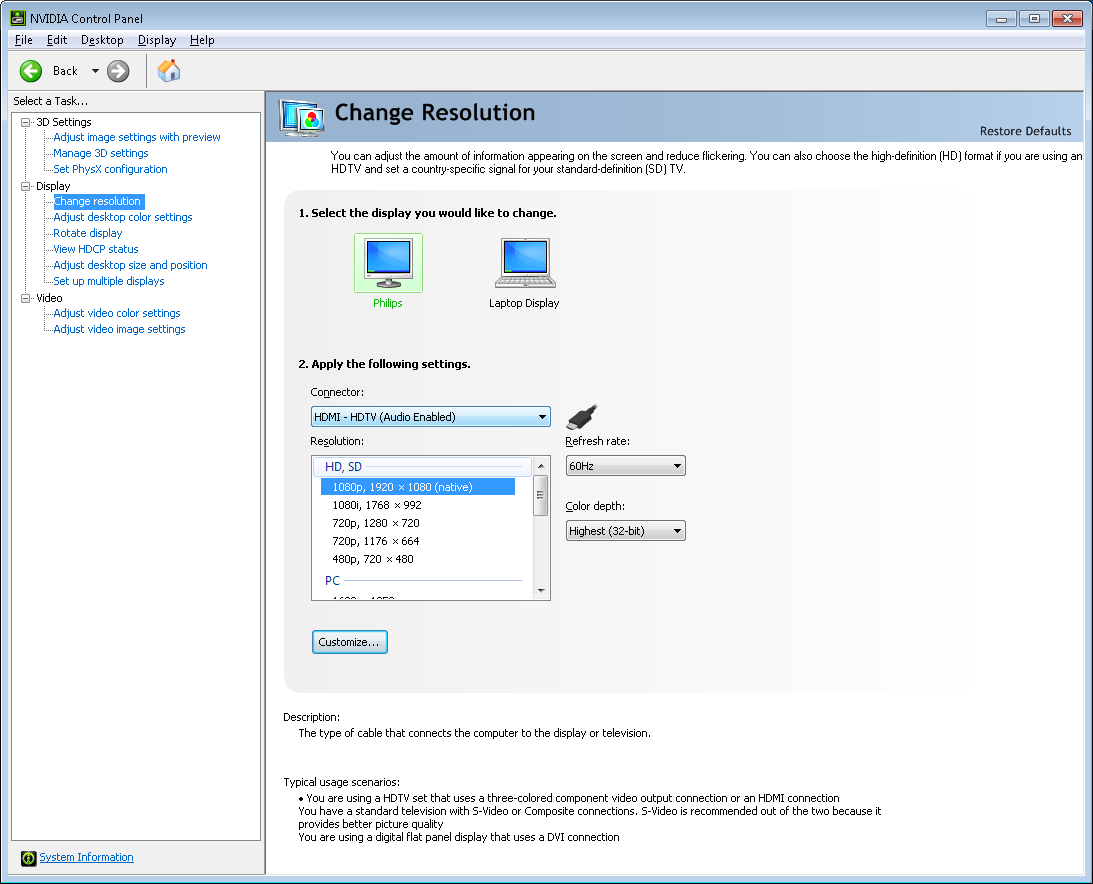Open the Color depth dropdown
This screenshot has width=1093, height=884.
625,531
